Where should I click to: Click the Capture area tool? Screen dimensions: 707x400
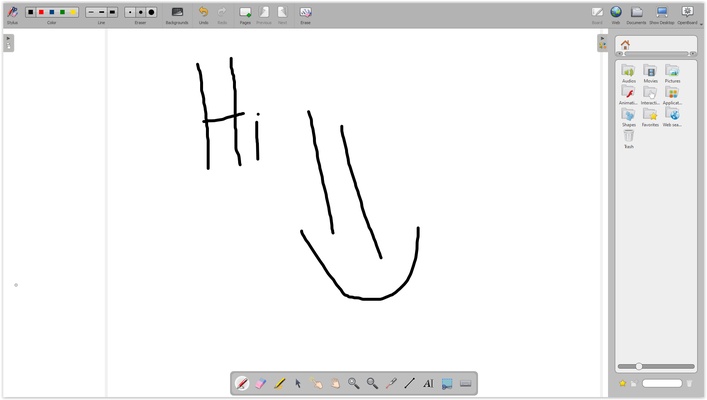click(x=447, y=383)
